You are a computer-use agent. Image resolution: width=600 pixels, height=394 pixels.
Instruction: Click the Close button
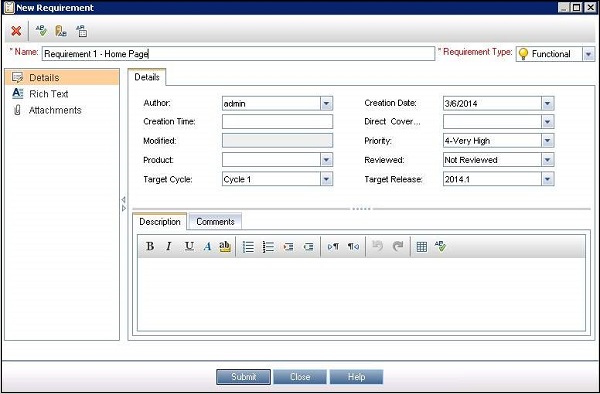(300, 377)
